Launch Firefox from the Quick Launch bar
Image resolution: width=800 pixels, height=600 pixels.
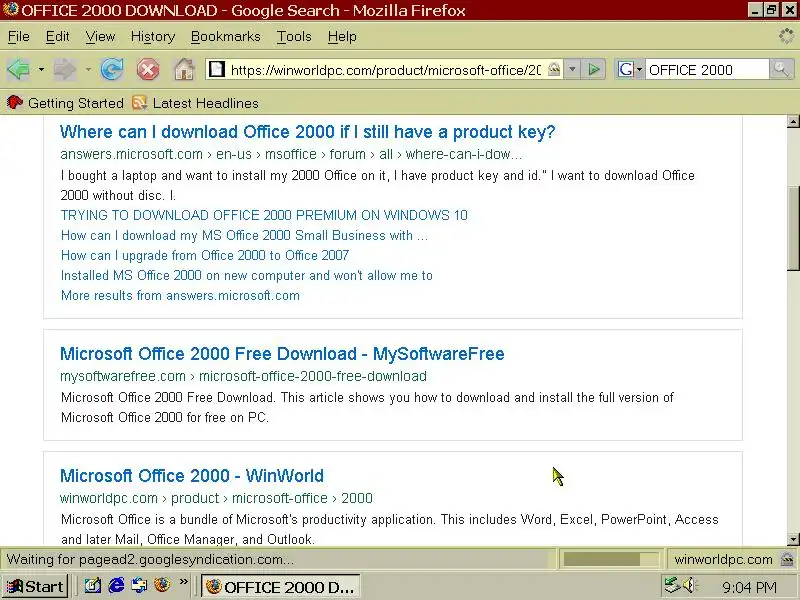[162, 585]
